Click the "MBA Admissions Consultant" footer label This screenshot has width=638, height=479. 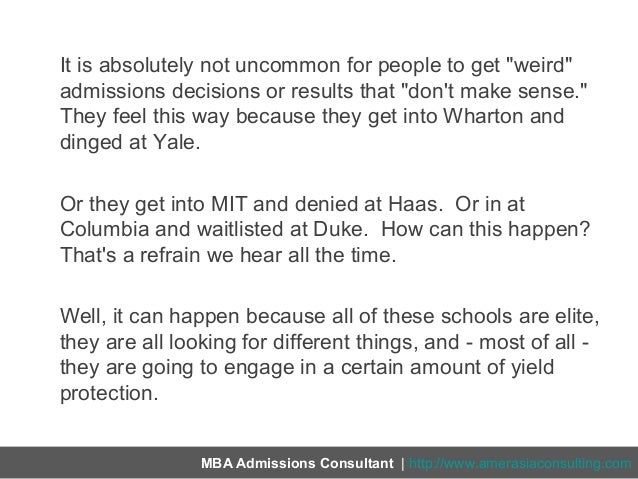[x=297, y=464]
